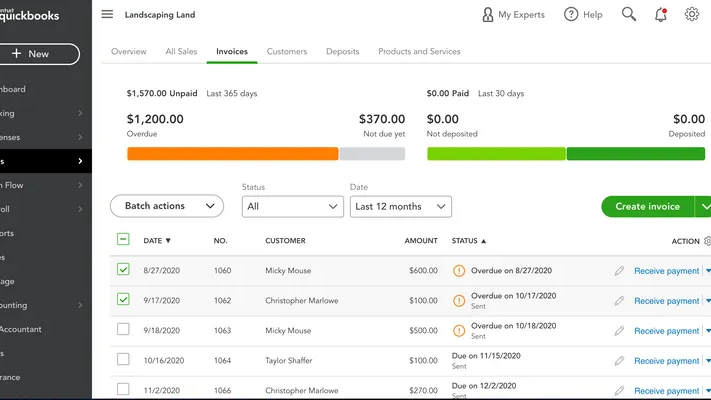Expand the Date range dropdown
Image resolution: width=711 pixels, height=400 pixels.
pyautogui.click(x=400, y=206)
